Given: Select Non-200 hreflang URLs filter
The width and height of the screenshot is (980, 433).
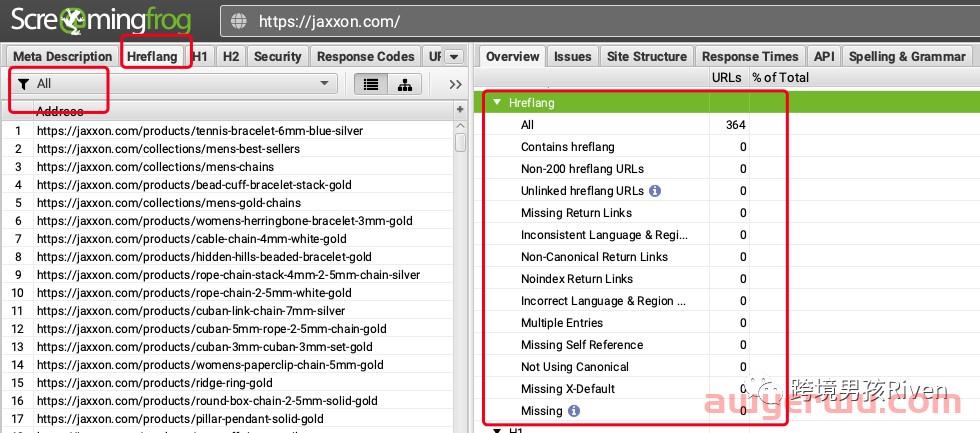Looking at the screenshot, I should click(x=582, y=169).
